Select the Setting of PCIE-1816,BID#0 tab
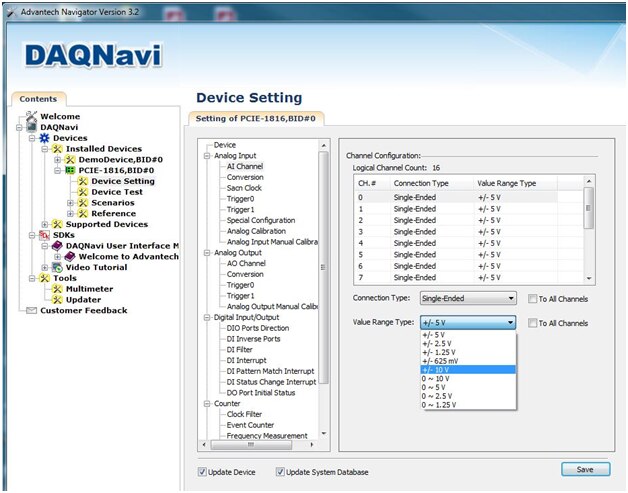 coord(256,119)
